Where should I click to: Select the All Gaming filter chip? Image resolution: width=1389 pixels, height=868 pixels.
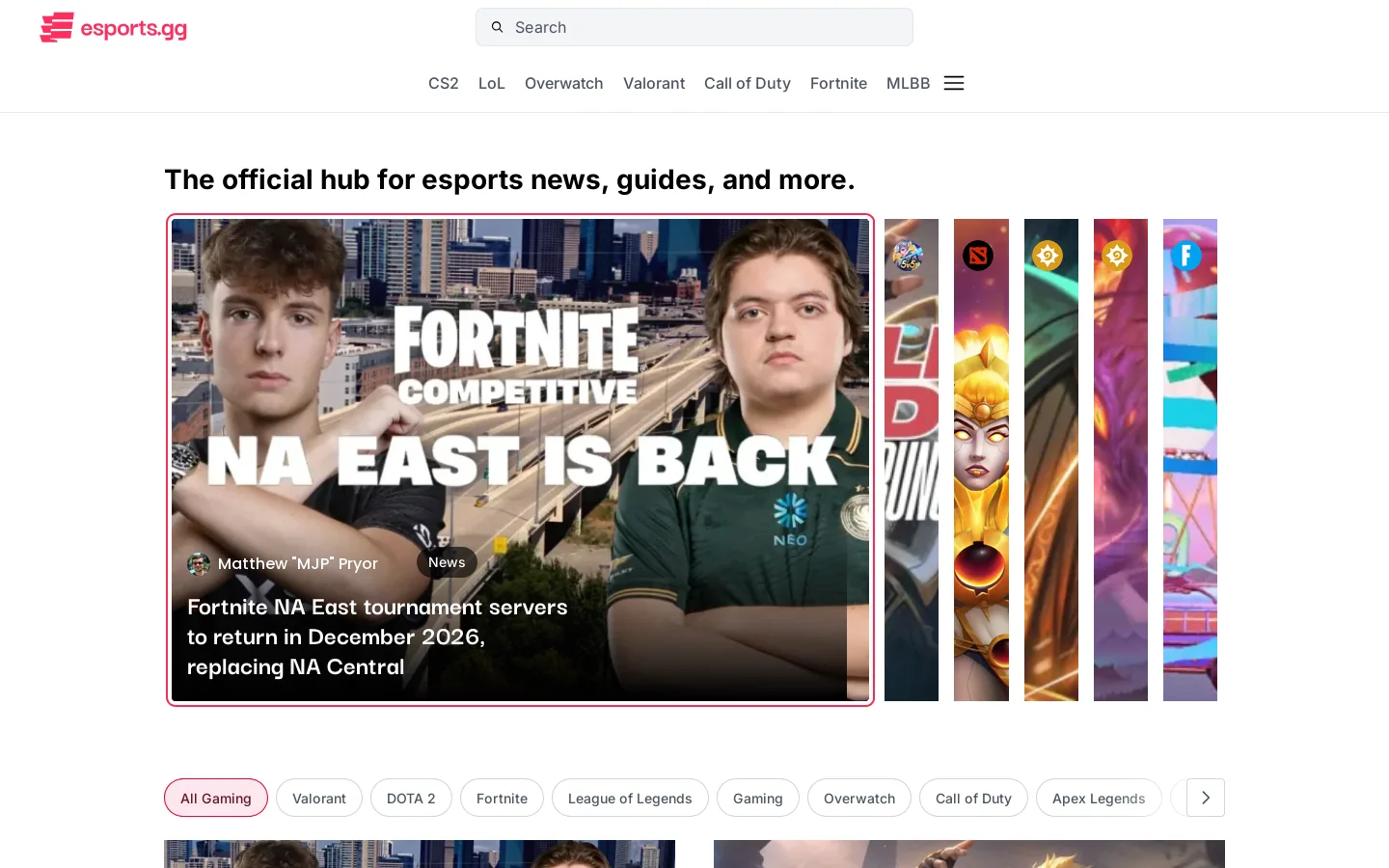[x=216, y=798]
